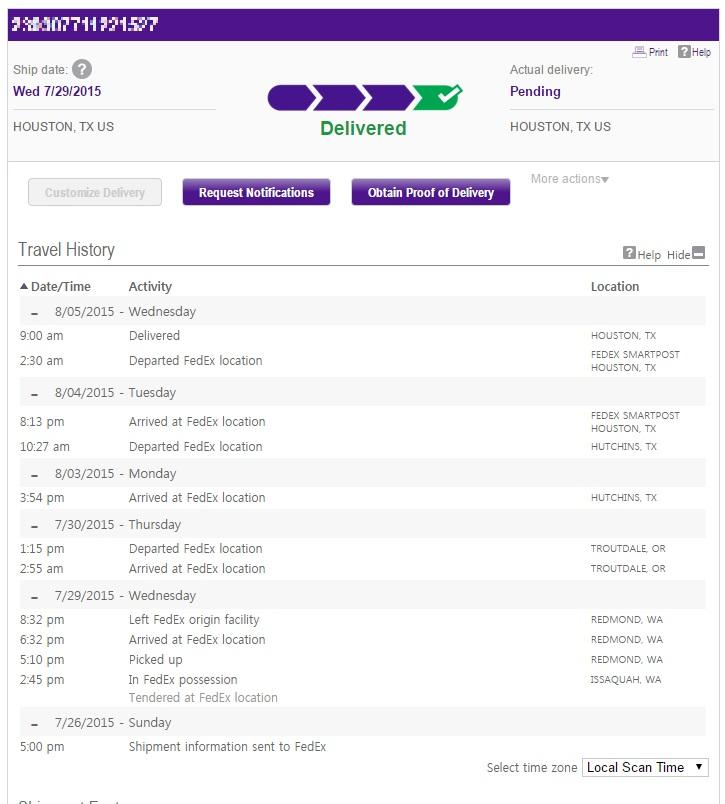This screenshot has height=804, width=725.
Task: Click the tracking number in header
Action: tap(84, 25)
